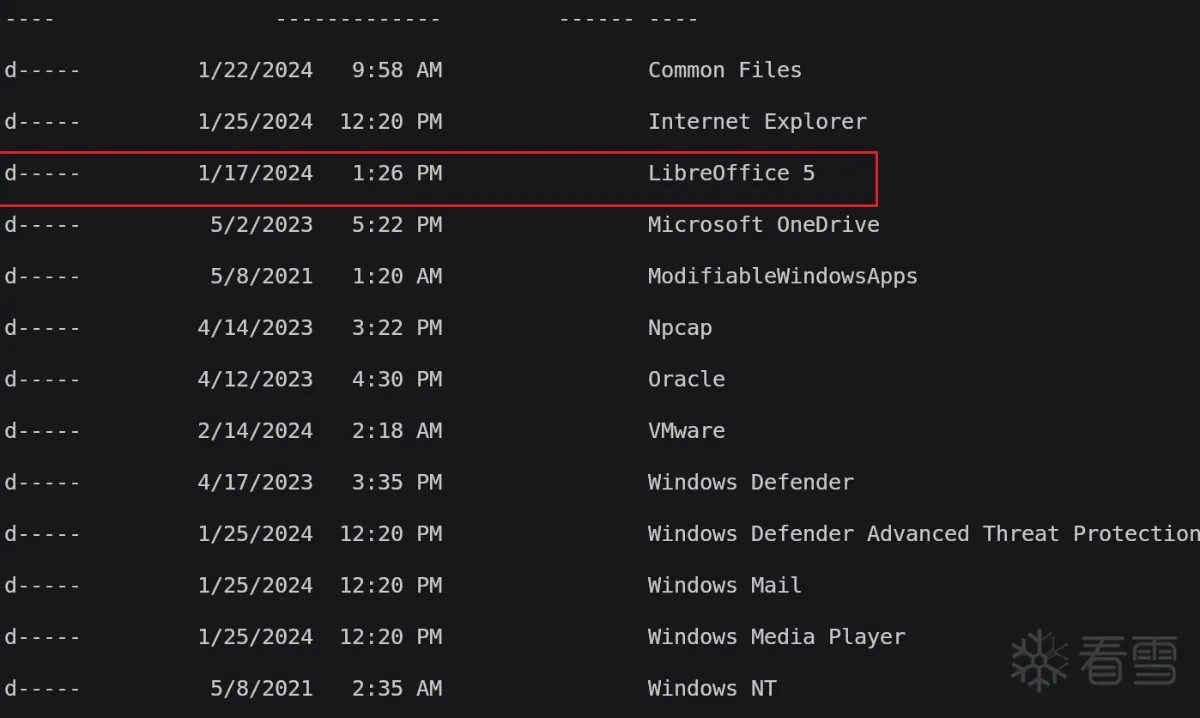Click the 1/17/2024 date value
1200x718 pixels.
(255, 173)
